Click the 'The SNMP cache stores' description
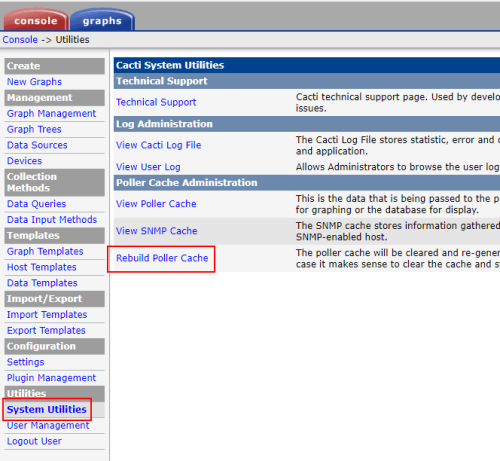Viewport: 500px width, 461px height. 398,231
